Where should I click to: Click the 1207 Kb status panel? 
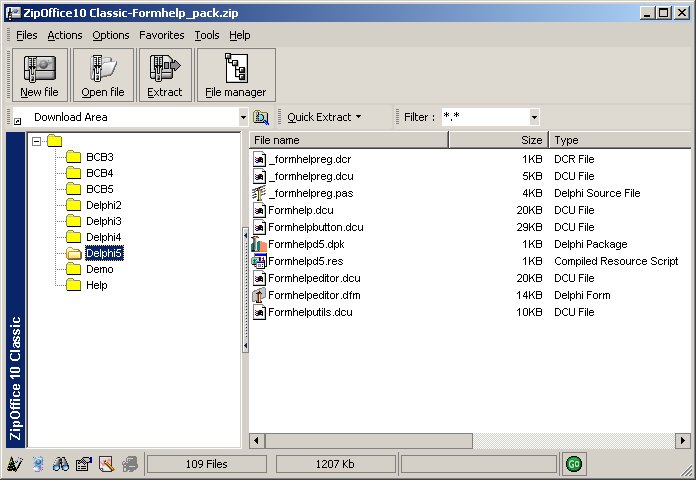[335, 464]
